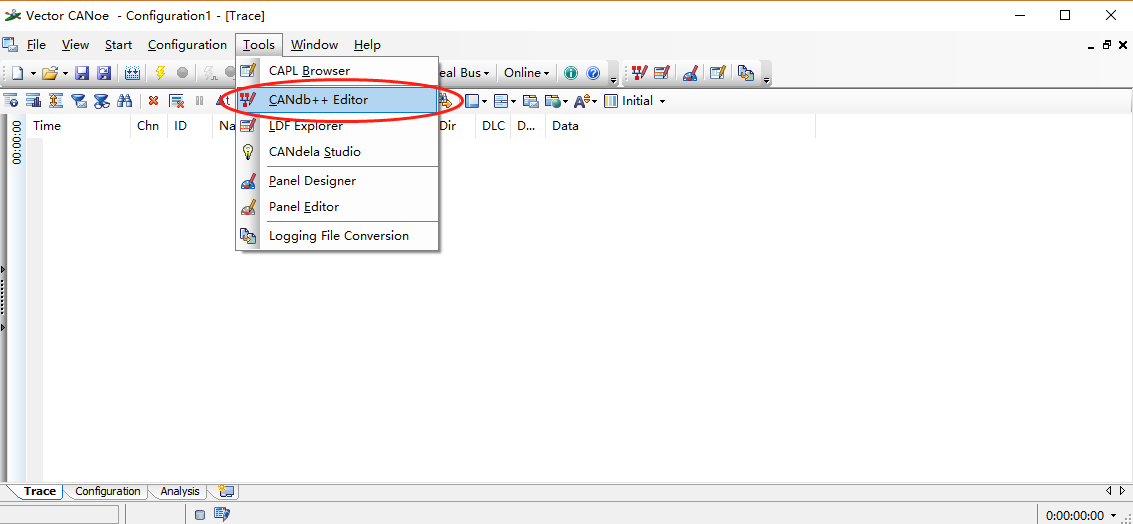Open the Start menu in menu bar
1133x524 pixels.
click(x=119, y=45)
